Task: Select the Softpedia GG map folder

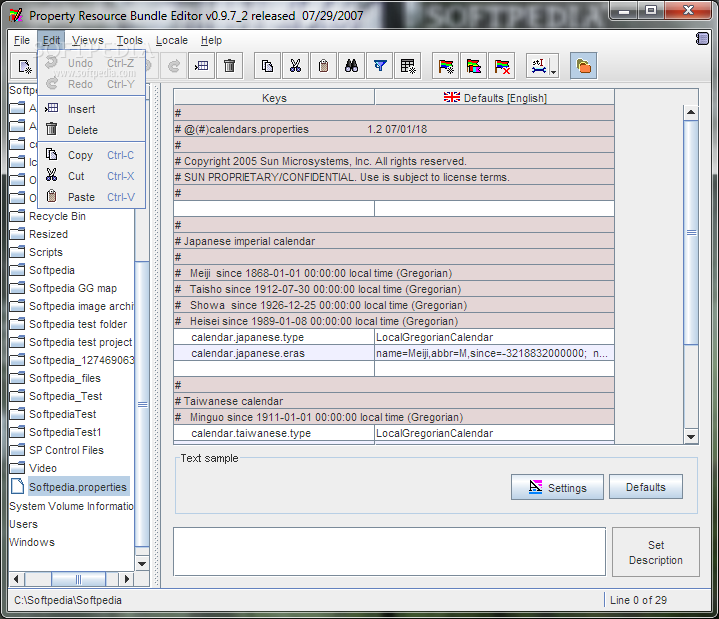Action: pyautogui.click(x=73, y=288)
